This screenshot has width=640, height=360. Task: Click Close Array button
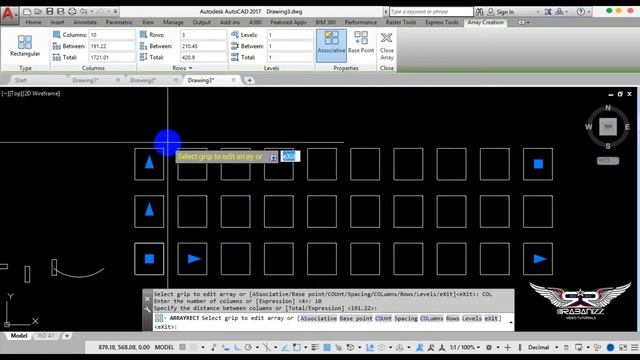pyautogui.click(x=387, y=47)
